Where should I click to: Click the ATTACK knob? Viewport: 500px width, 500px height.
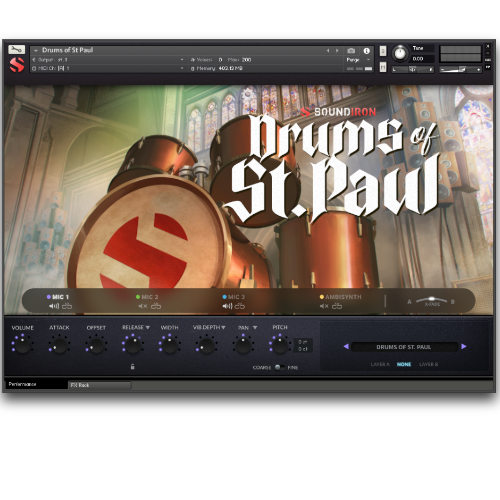(x=59, y=345)
